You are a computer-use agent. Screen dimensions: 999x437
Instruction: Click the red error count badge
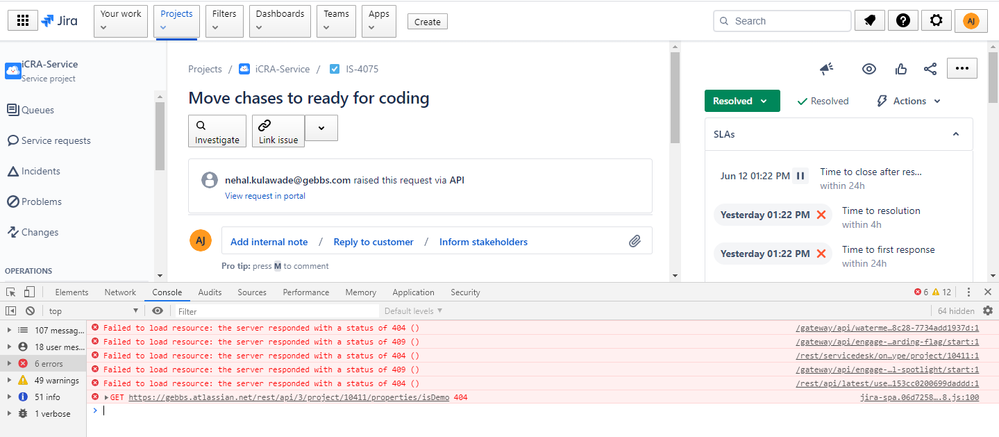tap(921, 292)
